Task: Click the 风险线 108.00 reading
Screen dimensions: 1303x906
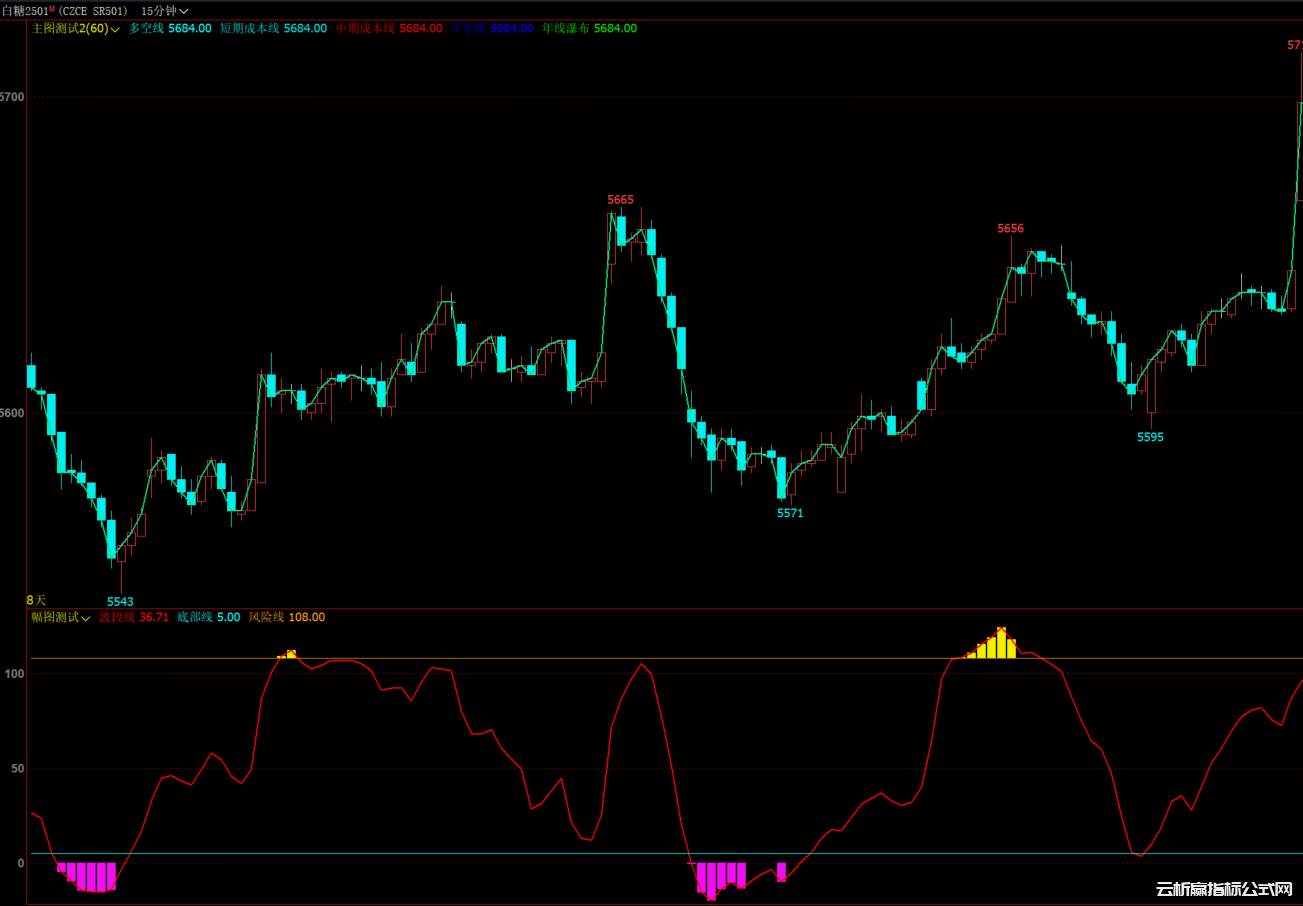Action: click(286, 617)
